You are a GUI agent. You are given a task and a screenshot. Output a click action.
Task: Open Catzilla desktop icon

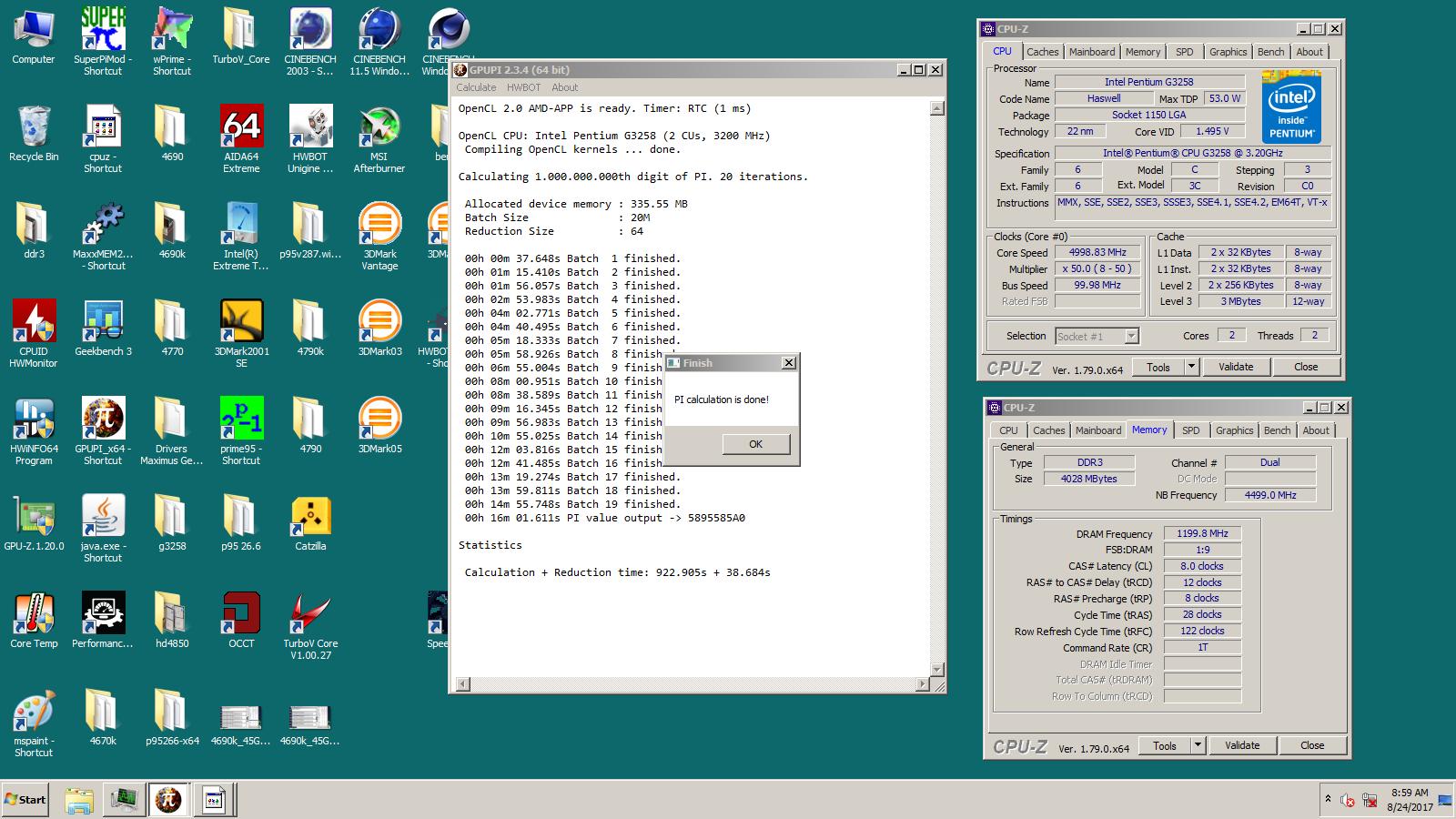(310, 523)
